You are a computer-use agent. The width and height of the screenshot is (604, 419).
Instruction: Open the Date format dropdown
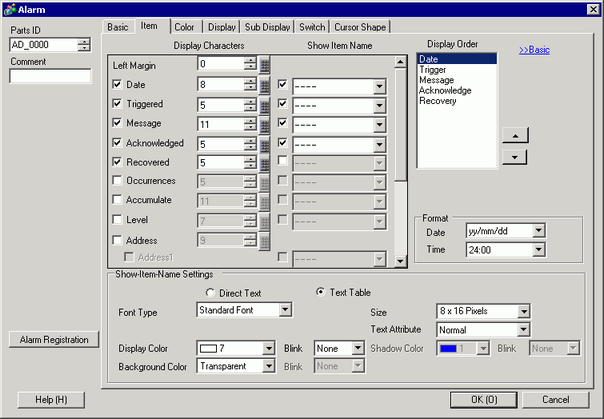tap(539, 231)
